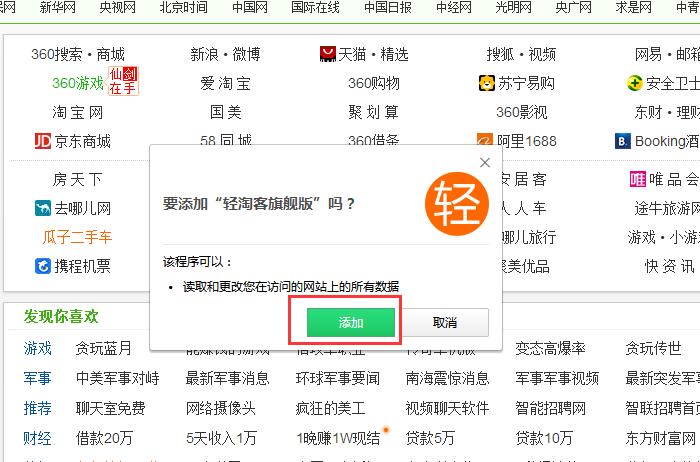
Task: Open 新华网 in top navigation
Action: click(58, 7)
